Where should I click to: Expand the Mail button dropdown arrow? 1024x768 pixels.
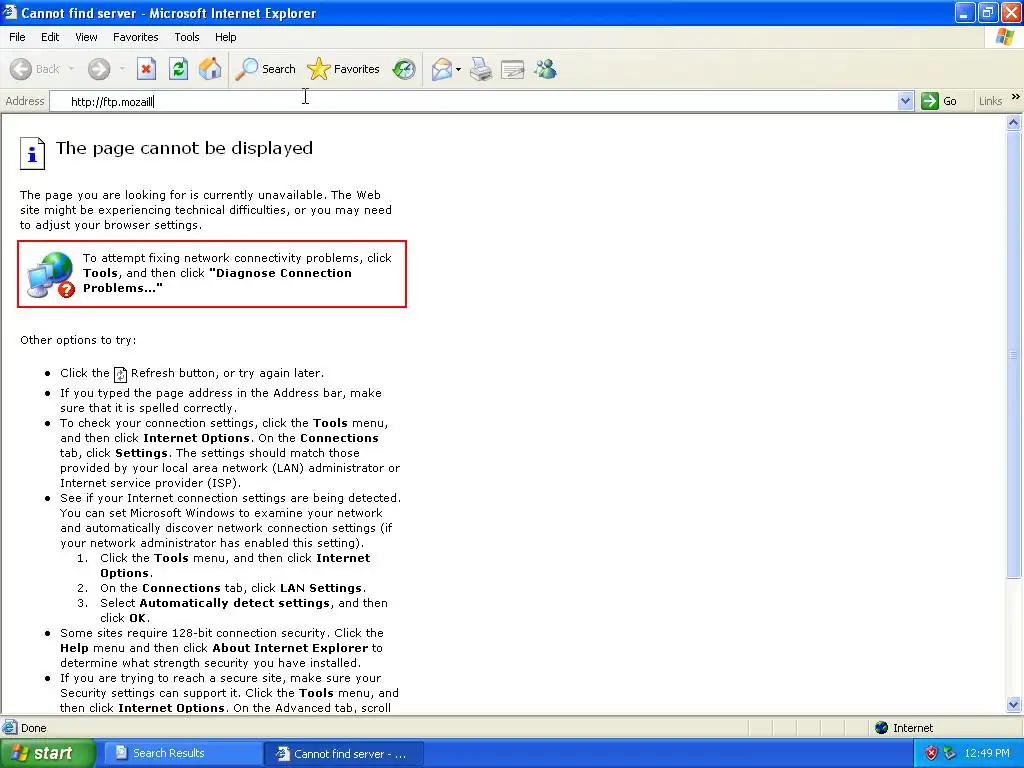458,69
